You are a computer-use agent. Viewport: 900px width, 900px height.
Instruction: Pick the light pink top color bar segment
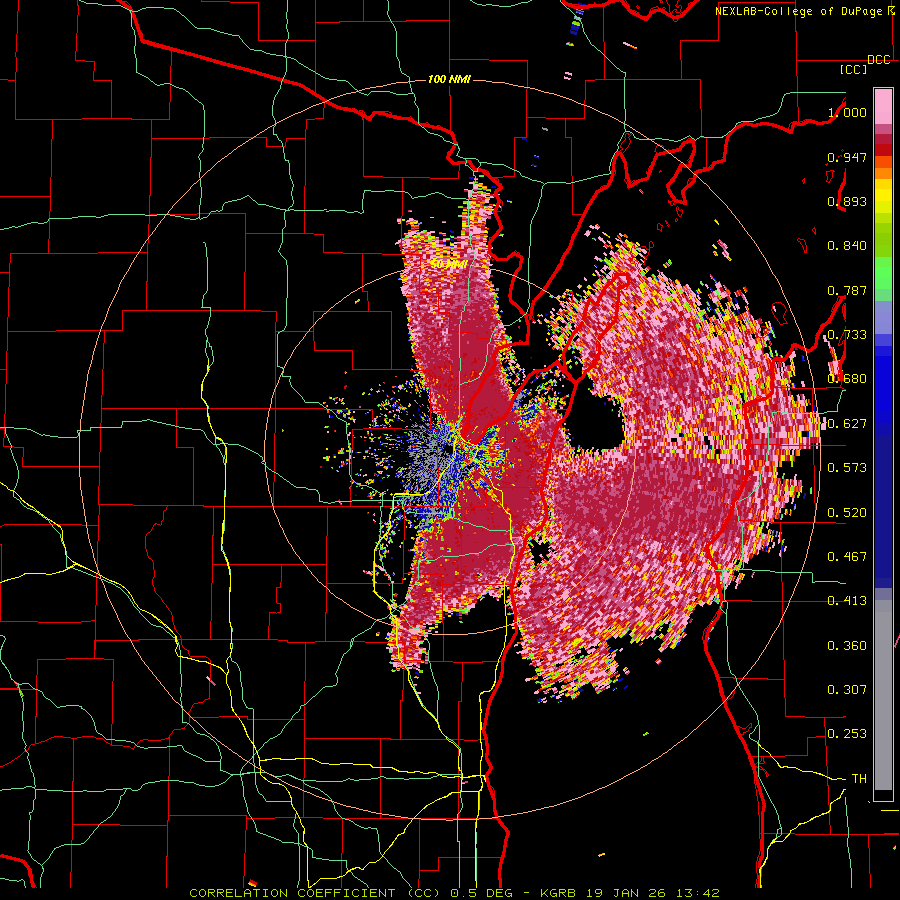(883, 107)
